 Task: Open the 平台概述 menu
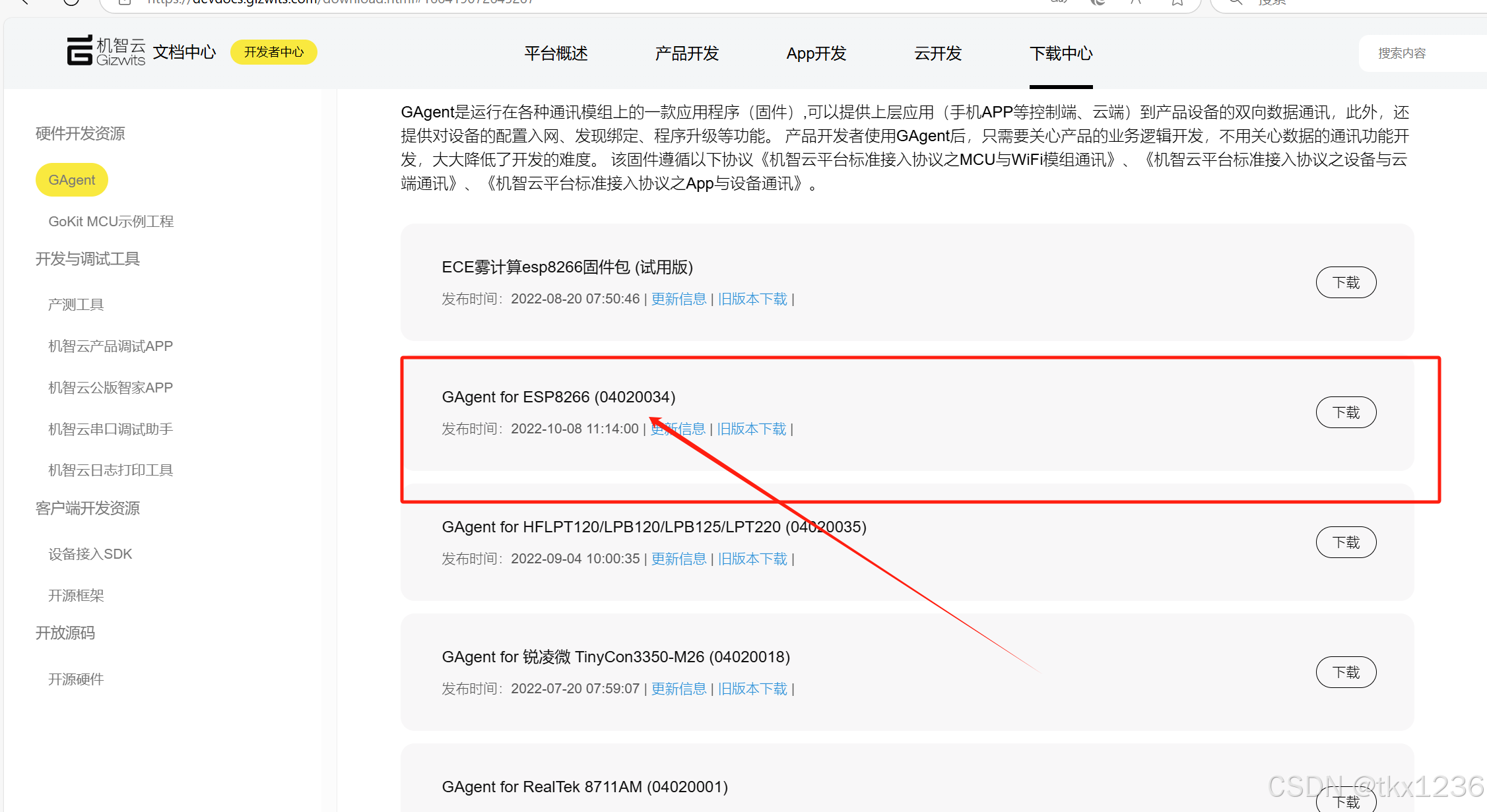556,53
